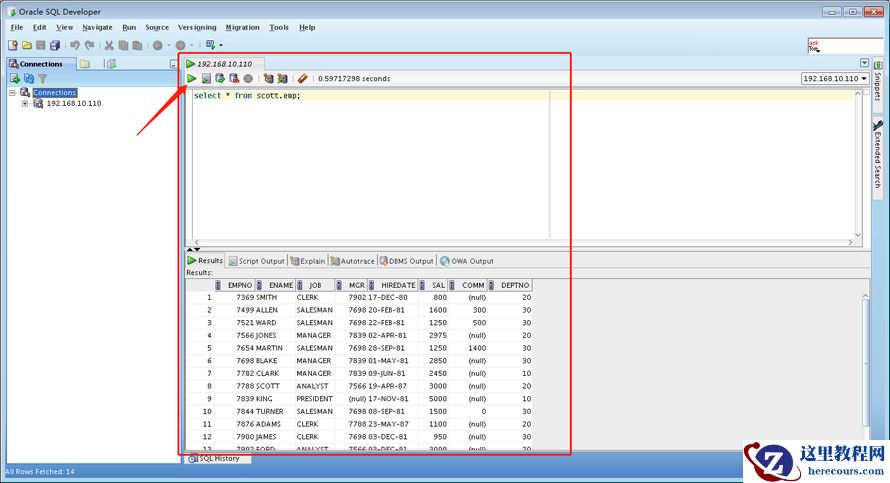Click the Run Script icon in worksheet toolbar
890x483 pixels.
pyautogui.click(x=206, y=78)
